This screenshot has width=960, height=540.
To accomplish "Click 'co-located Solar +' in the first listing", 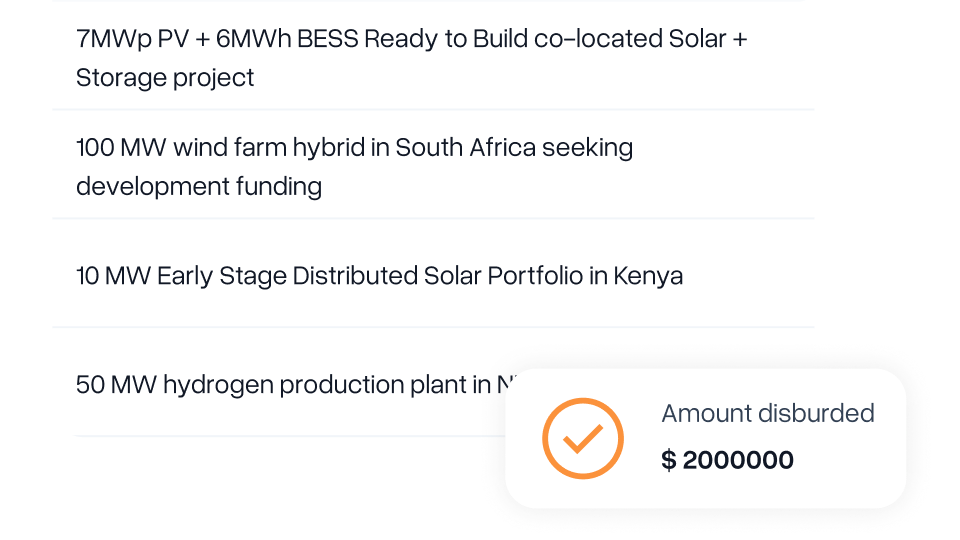I will coord(640,39).
